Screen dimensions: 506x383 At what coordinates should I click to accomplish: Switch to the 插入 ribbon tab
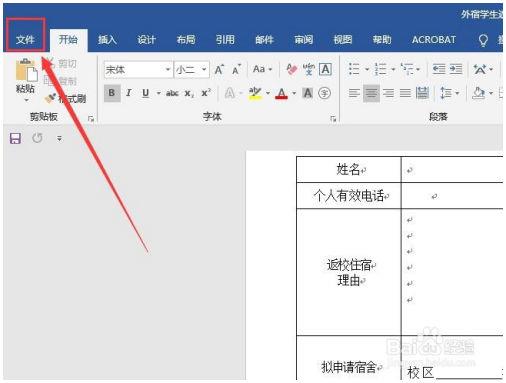107,40
